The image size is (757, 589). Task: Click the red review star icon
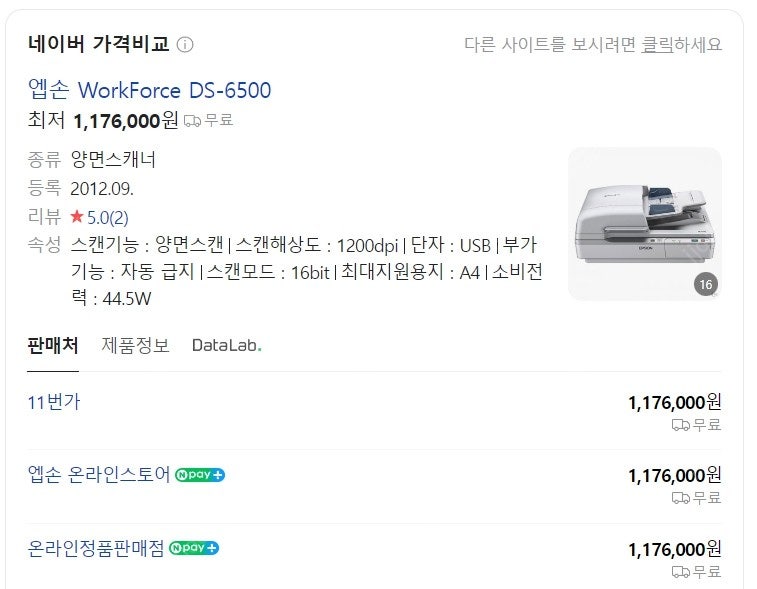77,216
